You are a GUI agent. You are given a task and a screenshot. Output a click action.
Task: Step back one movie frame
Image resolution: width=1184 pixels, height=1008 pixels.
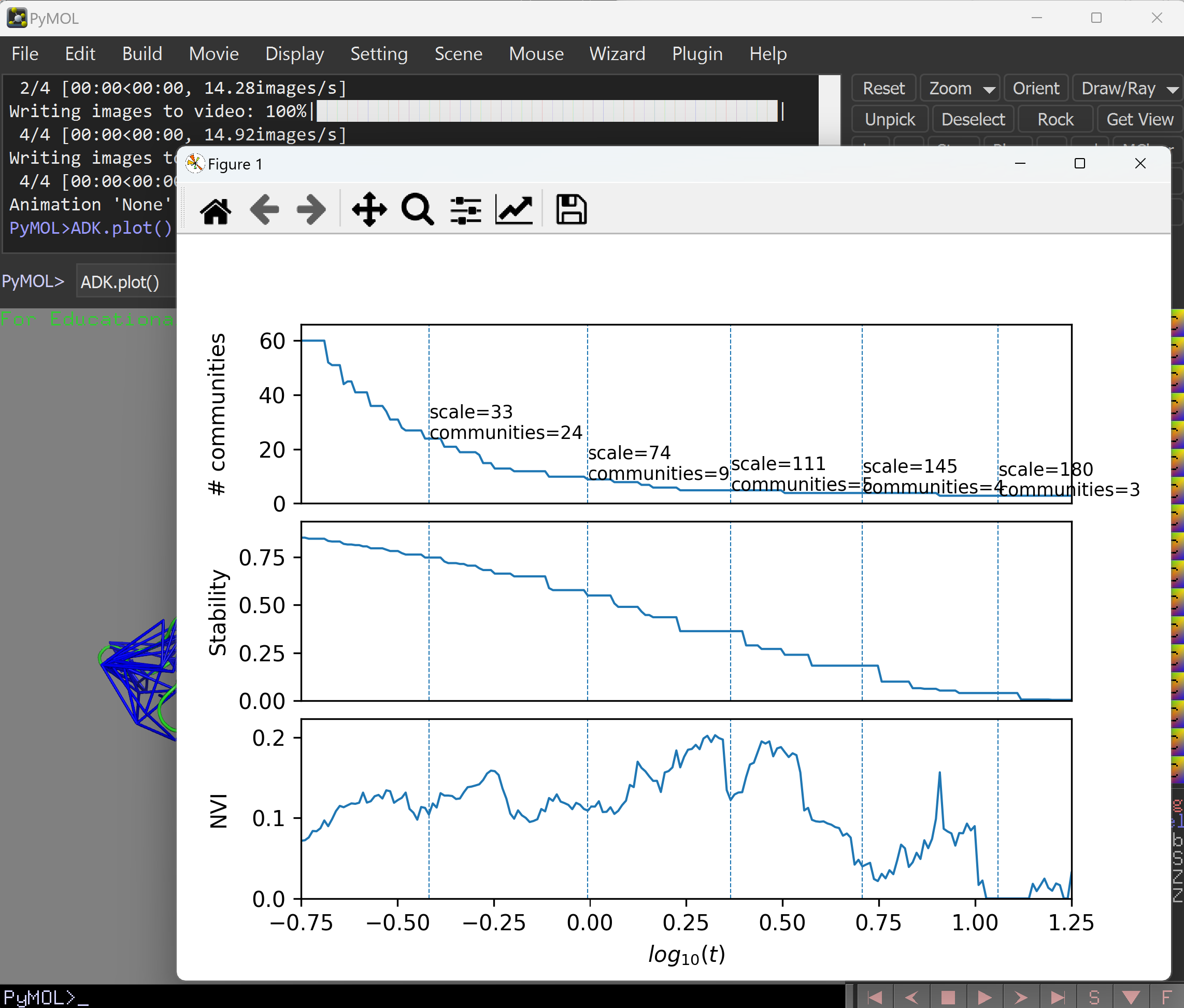coord(911,997)
